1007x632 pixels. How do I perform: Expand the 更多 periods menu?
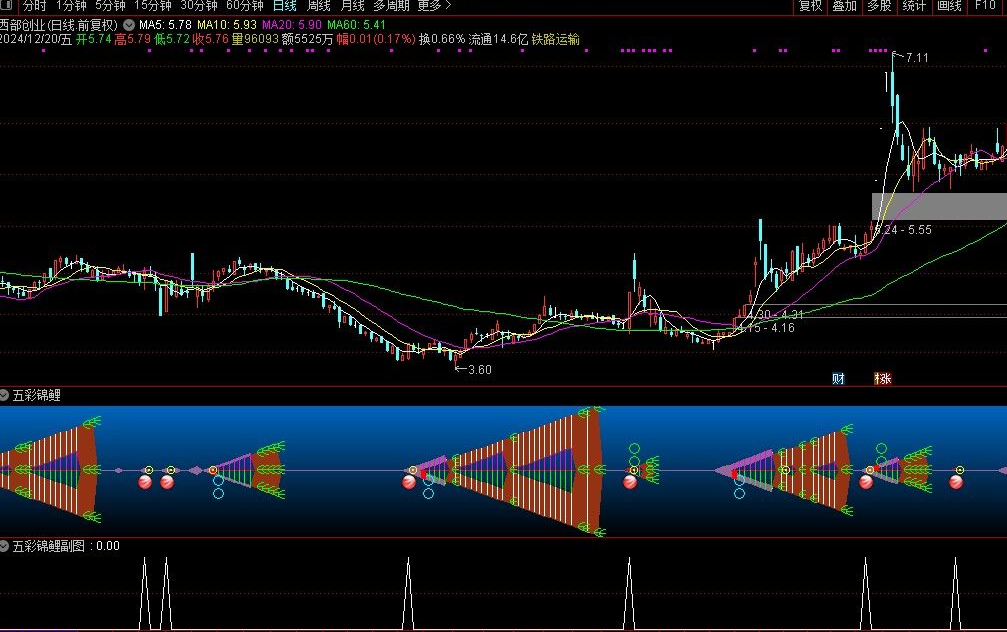434,6
